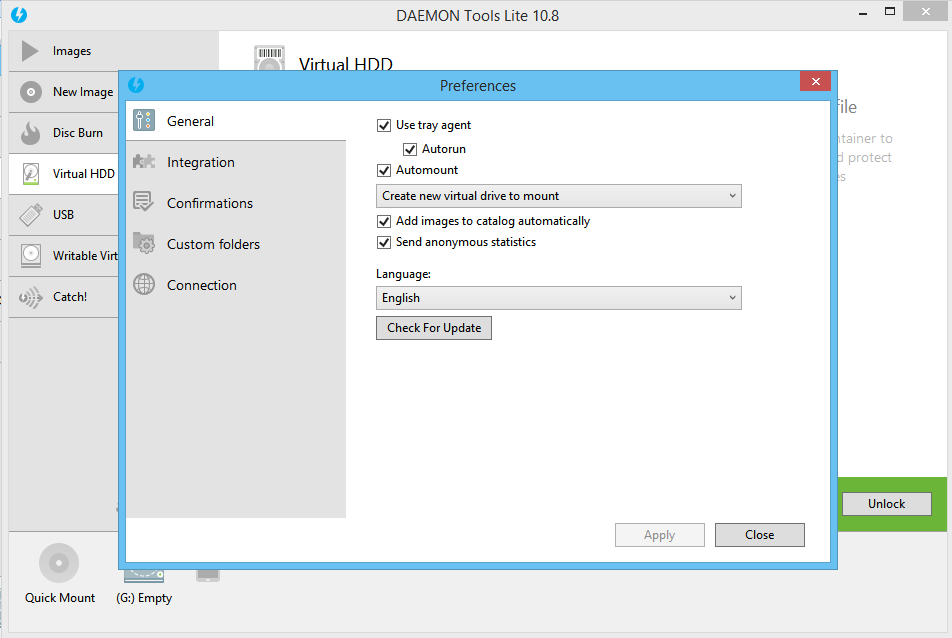The image size is (952, 638).
Task: Disable the Use tray agent checkbox
Action: [x=384, y=126]
